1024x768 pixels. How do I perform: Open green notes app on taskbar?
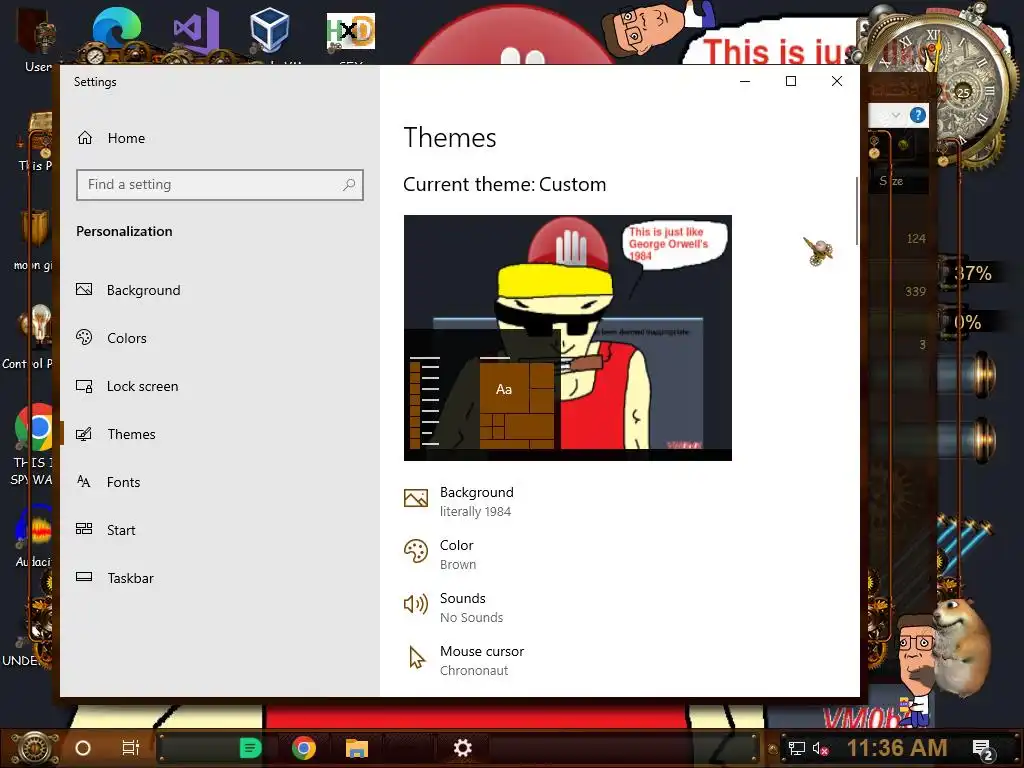(250, 748)
